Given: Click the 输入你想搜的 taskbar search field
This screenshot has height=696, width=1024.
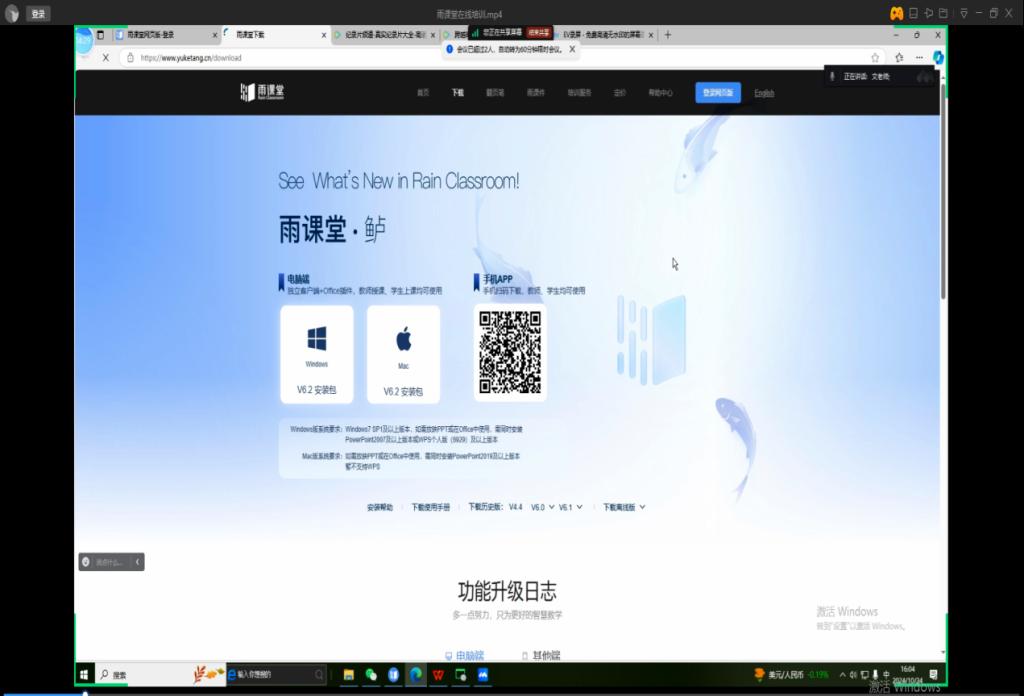Looking at the screenshot, I should click(x=276, y=674).
